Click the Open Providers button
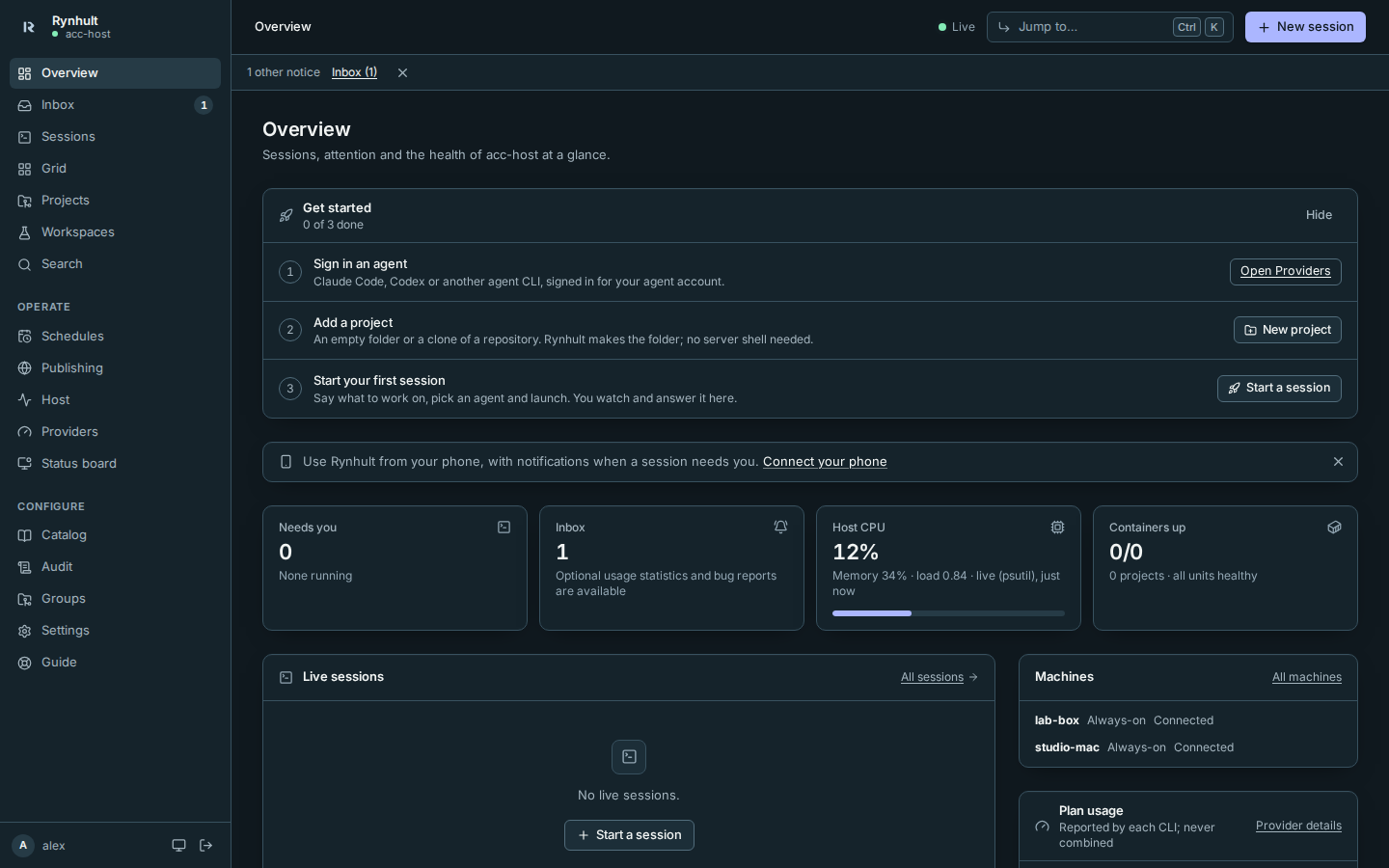This screenshot has height=868, width=1389. tap(1285, 272)
